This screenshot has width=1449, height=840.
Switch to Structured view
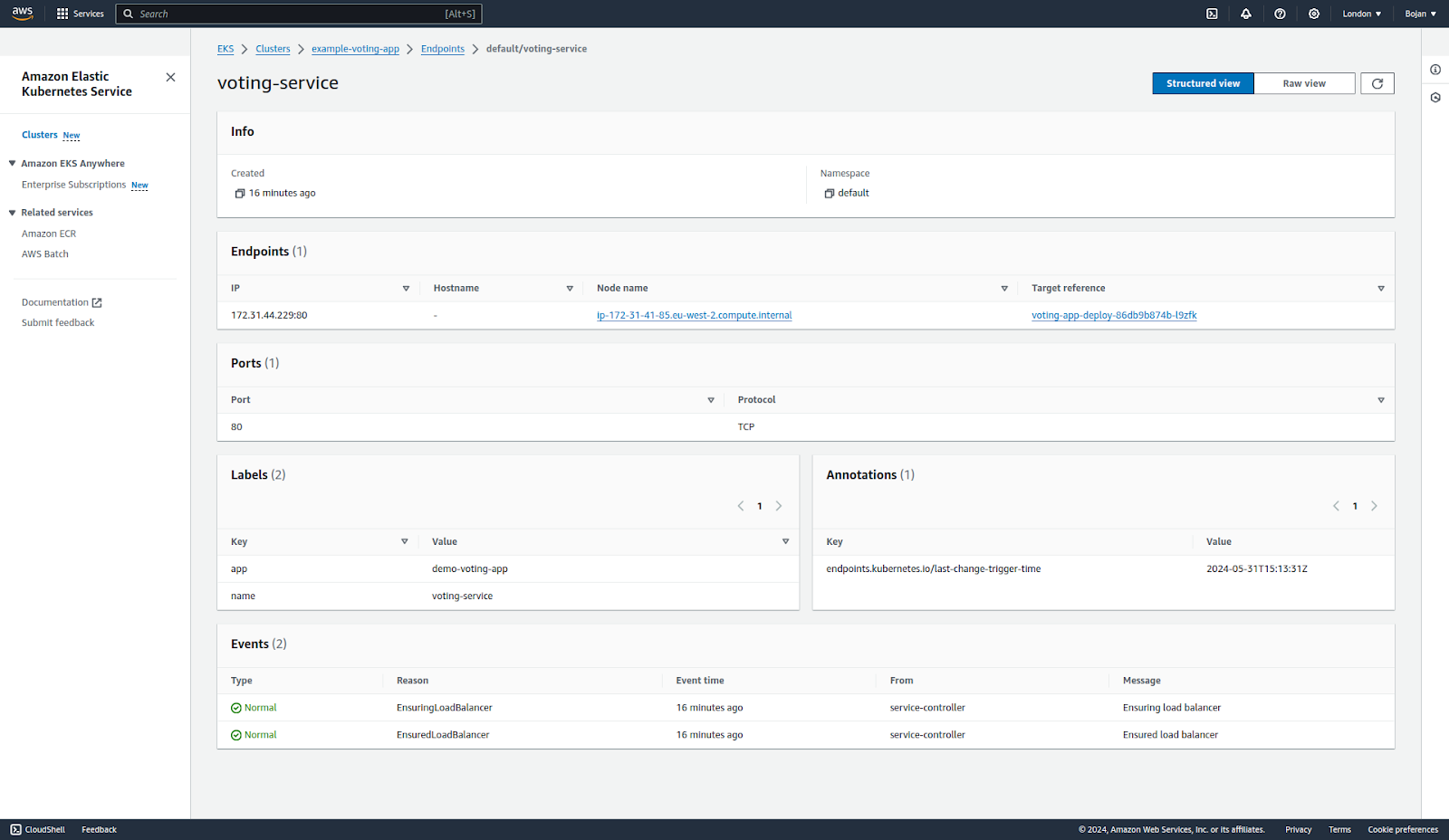[1203, 83]
